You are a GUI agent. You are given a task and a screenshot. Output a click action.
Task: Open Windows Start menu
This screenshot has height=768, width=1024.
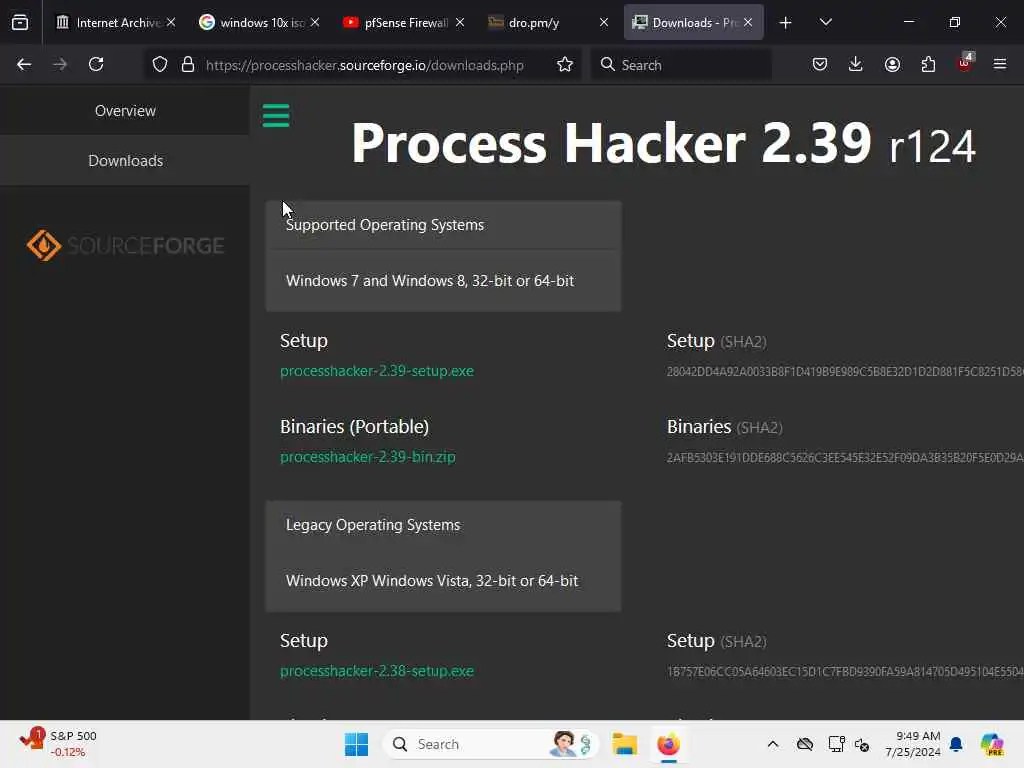click(356, 744)
